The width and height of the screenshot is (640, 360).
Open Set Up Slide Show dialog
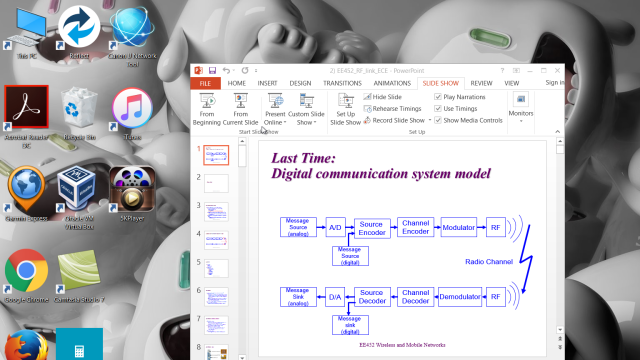pyautogui.click(x=345, y=109)
